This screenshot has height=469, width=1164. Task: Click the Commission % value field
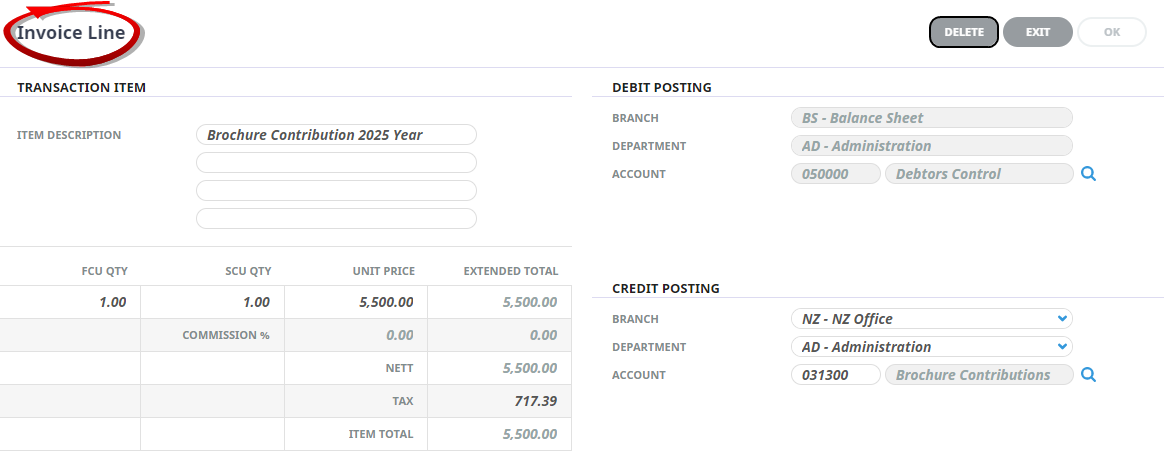point(356,335)
